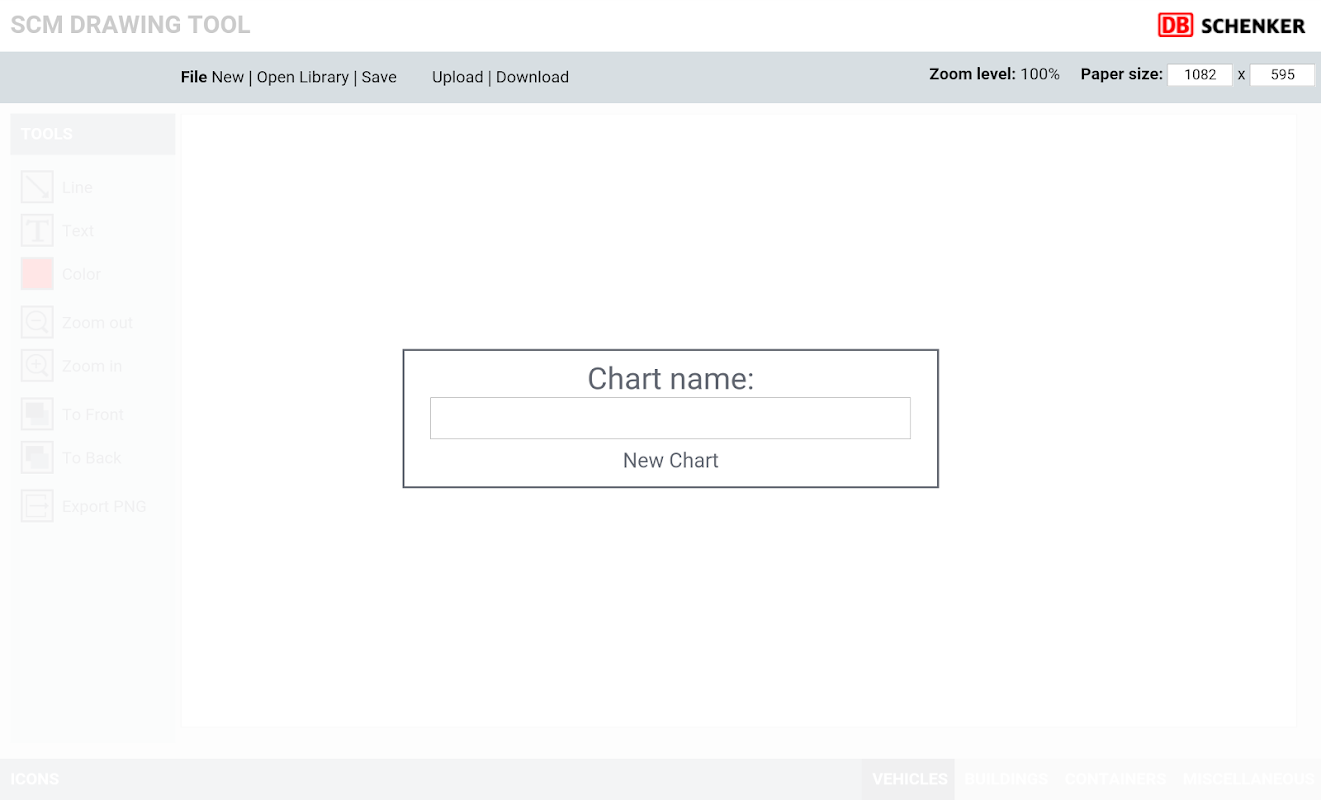Click the ICONS panel header
1321x800 pixels.
(x=35, y=779)
